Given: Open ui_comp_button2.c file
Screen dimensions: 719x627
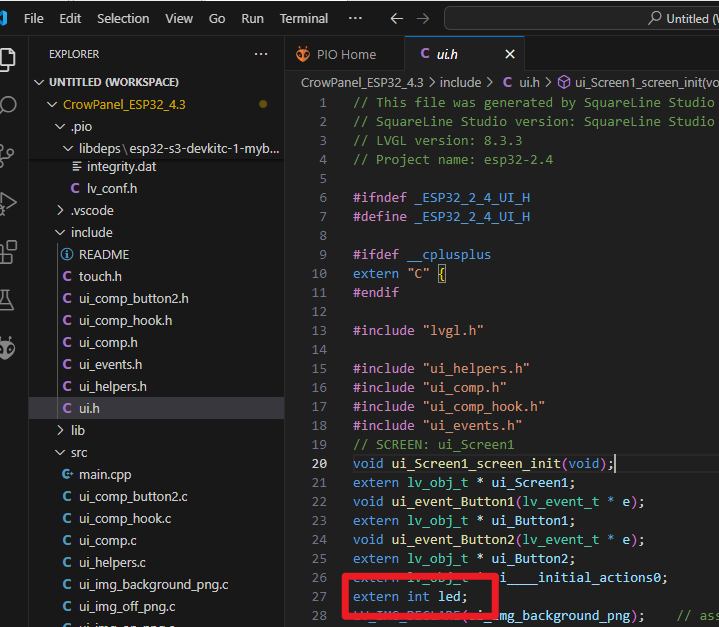Looking at the screenshot, I should tap(156, 496).
